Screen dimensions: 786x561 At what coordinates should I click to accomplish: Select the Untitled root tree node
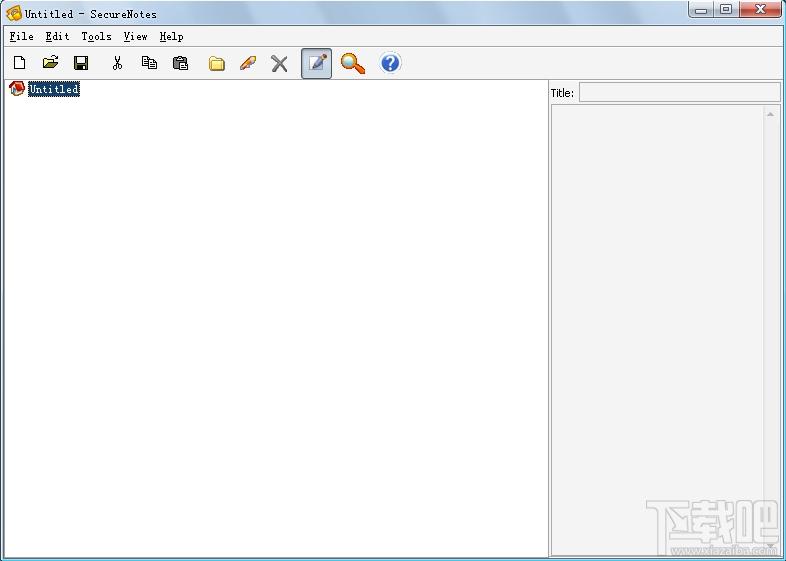(x=54, y=89)
